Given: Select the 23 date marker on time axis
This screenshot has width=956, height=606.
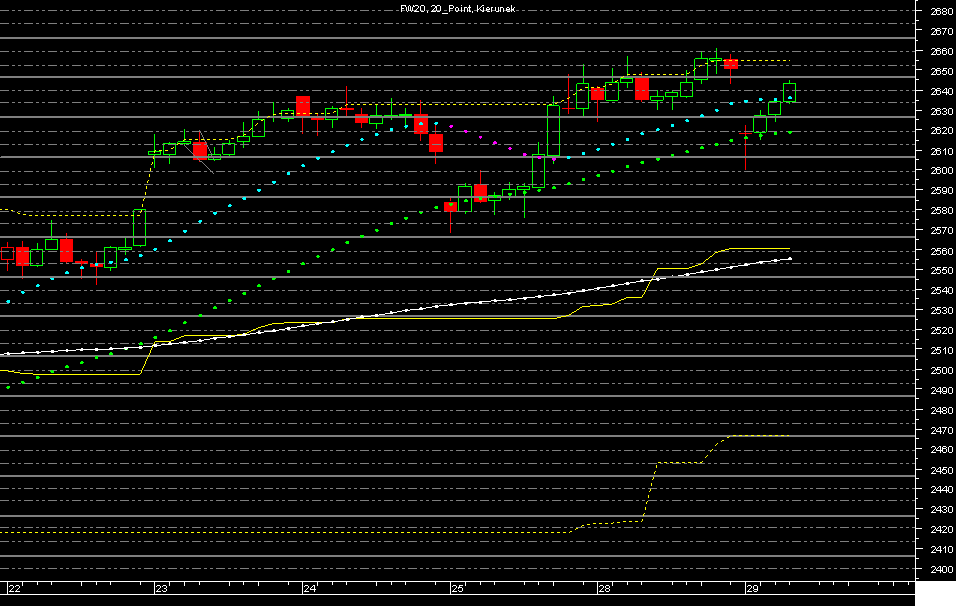Looking at the screenshot, I should coord(162,588).
